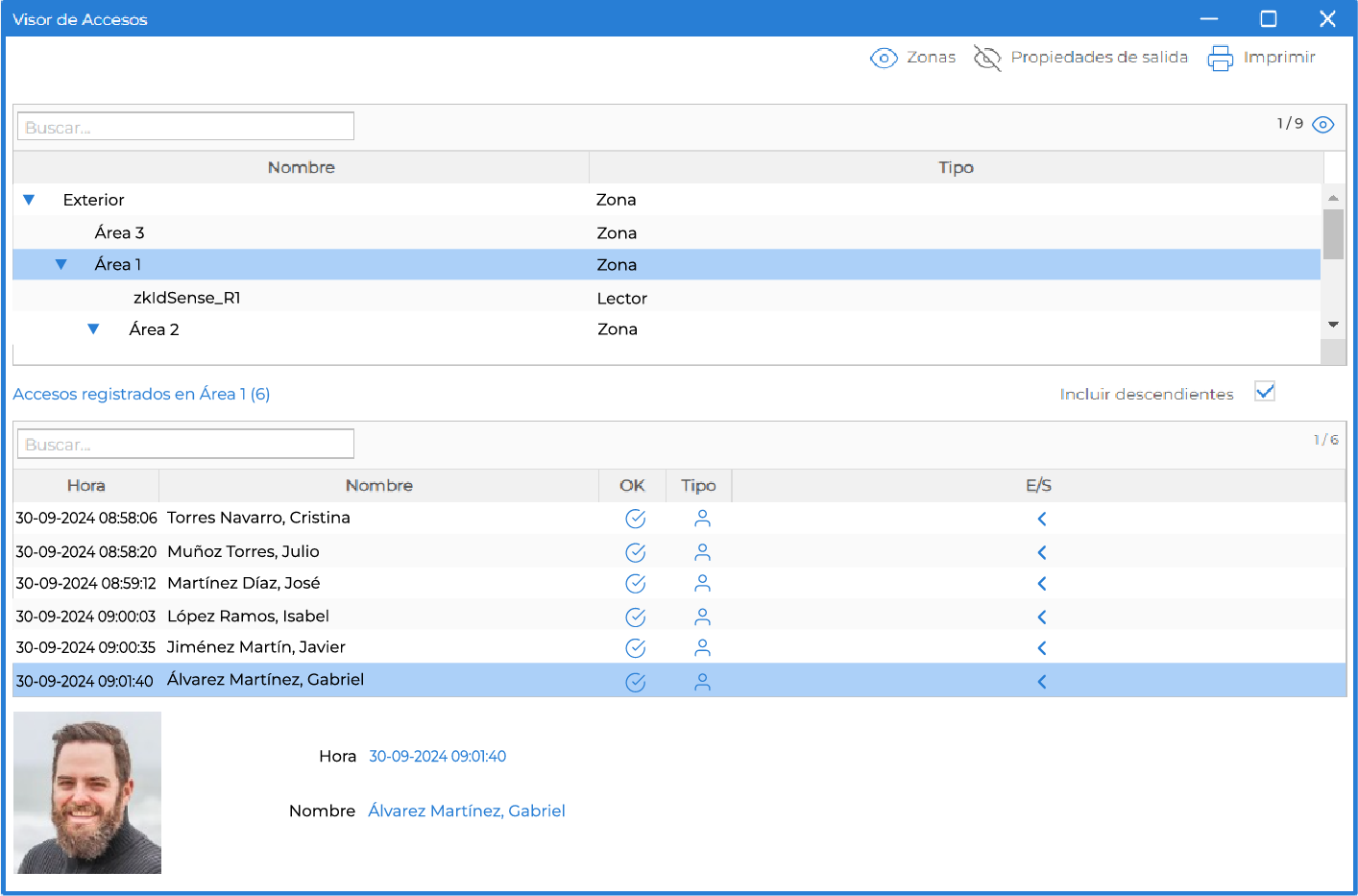Click OK checkmark for Jiménez Martín, Javier
Image resolution: width=1358 pixels, height=896 pixels.
click(x=635, y=648)
